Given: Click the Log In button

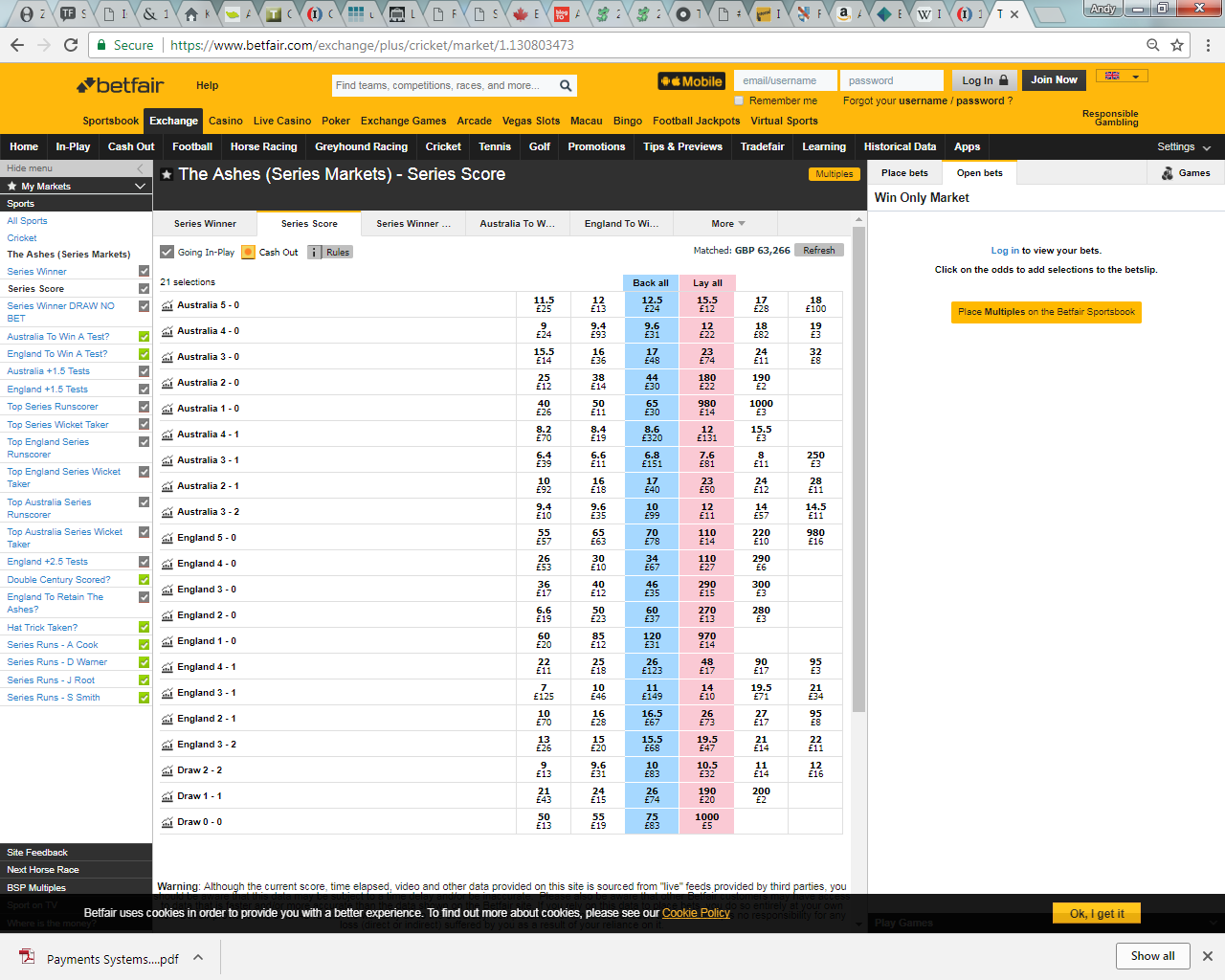Looking at the screenshot, I should click(985, 81).
